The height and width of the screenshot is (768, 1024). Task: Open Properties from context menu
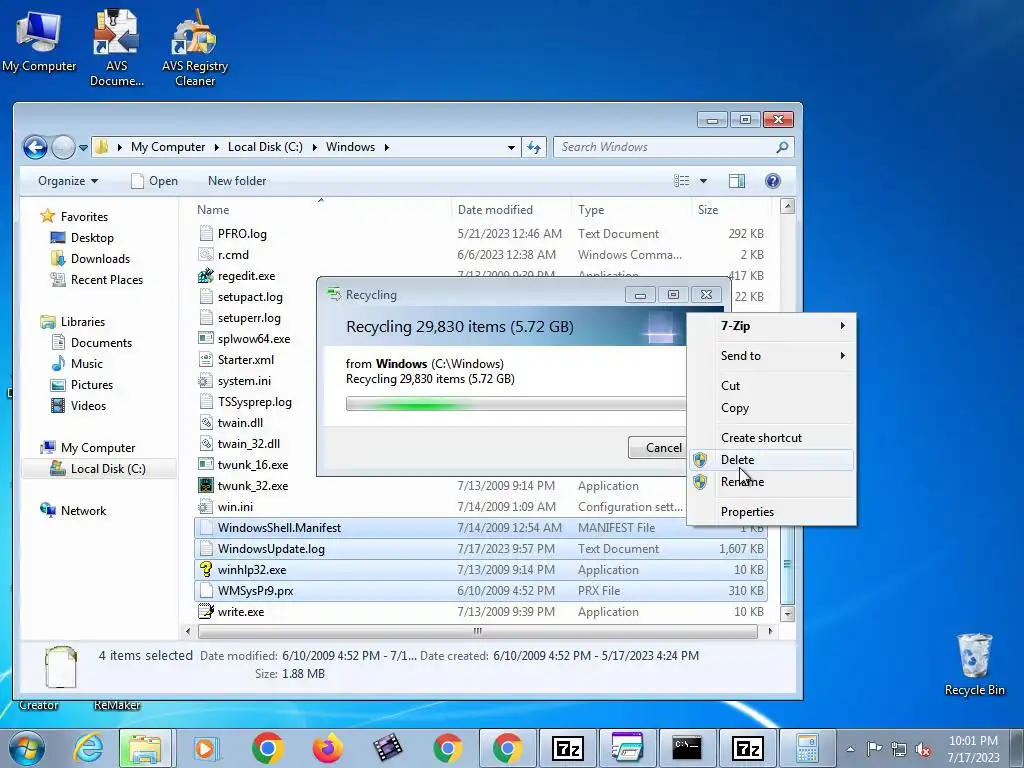[x=771, y=512]
